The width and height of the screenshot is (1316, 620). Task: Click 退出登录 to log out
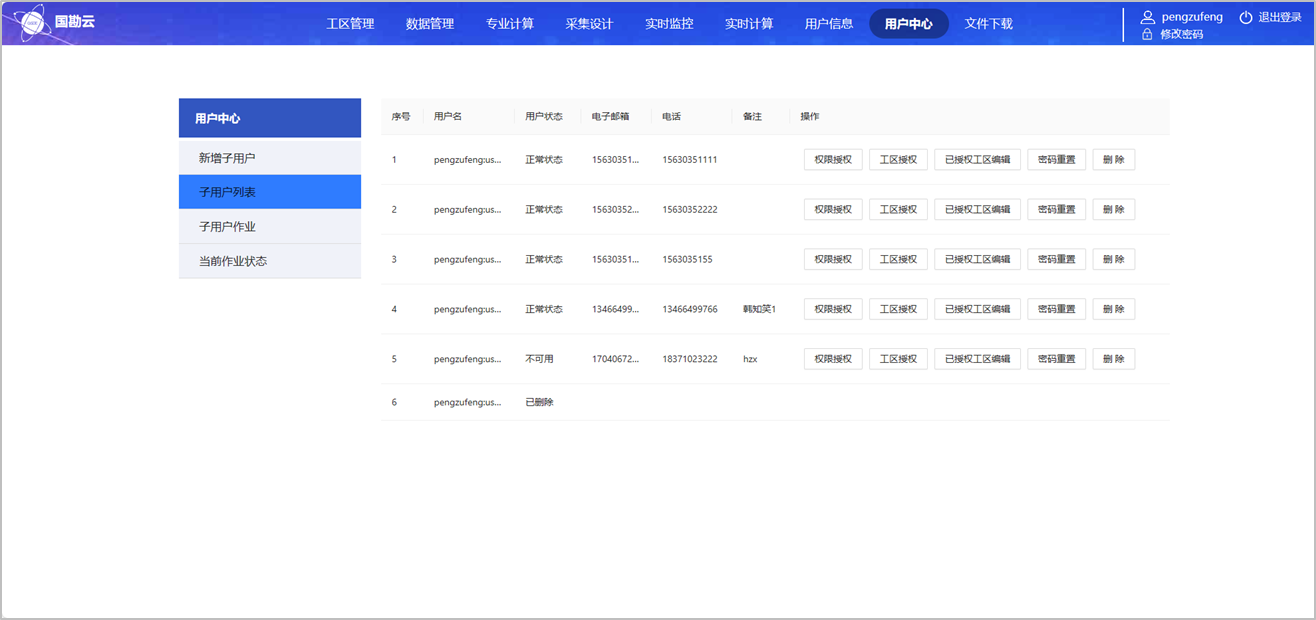tap(1280, 17)
